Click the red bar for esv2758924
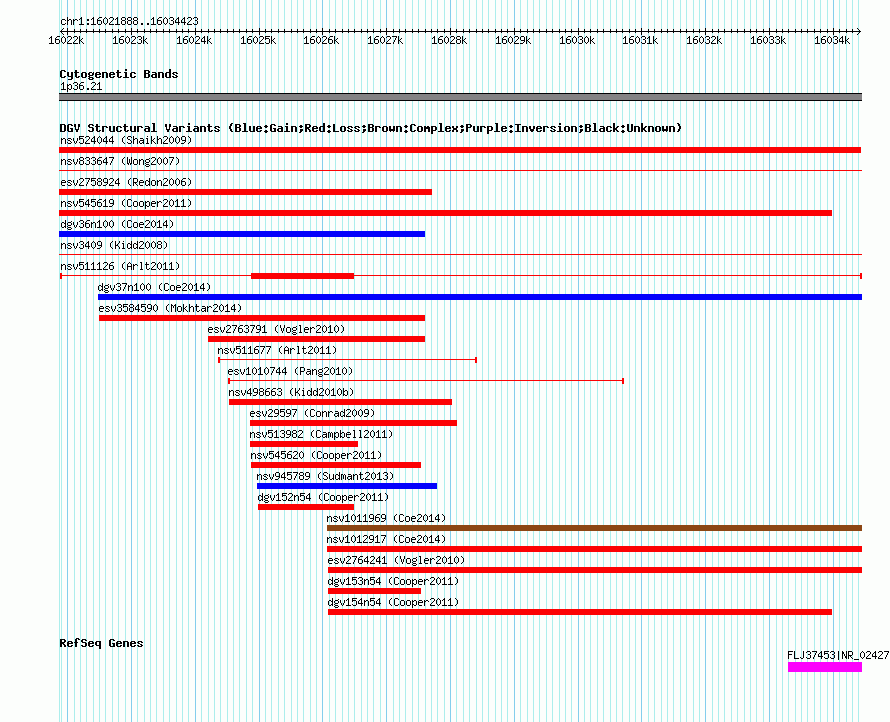This screenshot has height=722, width=890. point(245,192)
